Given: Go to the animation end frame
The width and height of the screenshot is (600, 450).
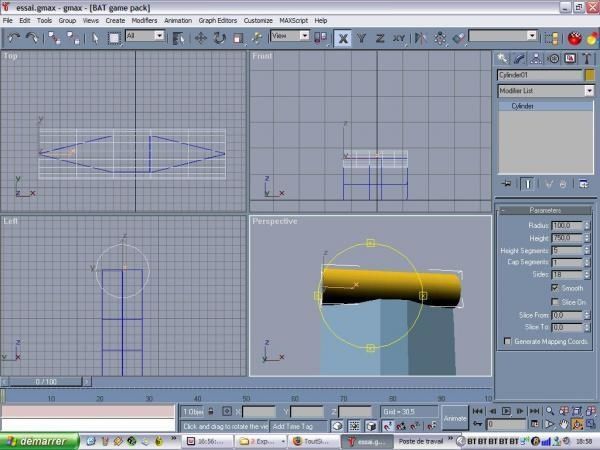Looking at the screenshot, I should pyautogui.click(x=535, y=411).
